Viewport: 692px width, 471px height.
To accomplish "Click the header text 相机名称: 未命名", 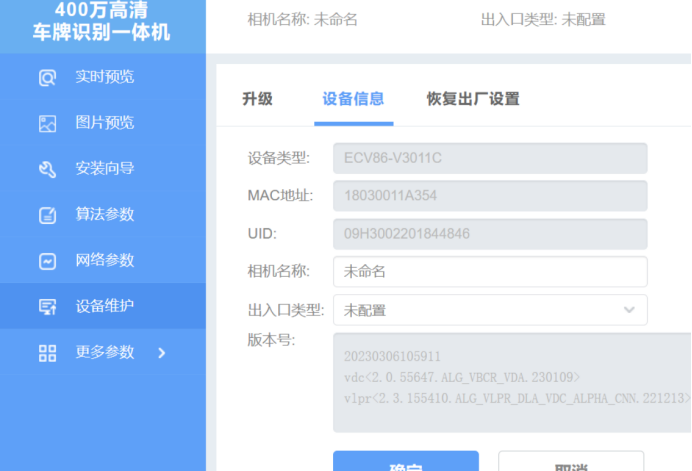I will coord(302,20).
